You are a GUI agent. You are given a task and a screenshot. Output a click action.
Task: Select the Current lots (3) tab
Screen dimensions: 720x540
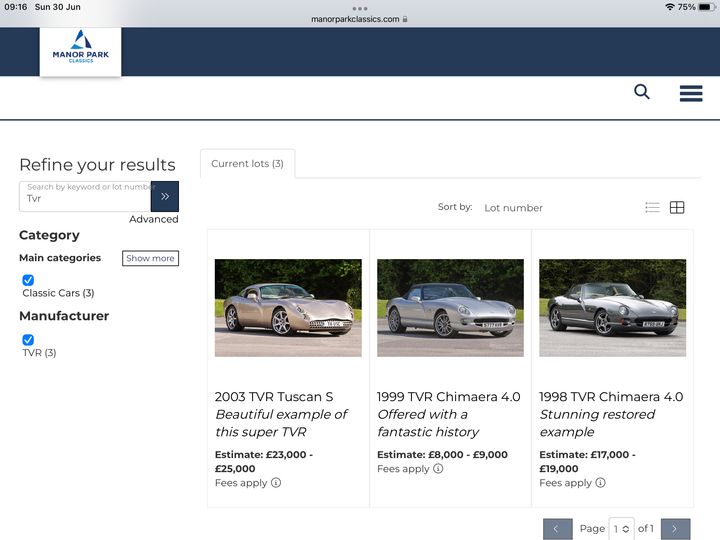click(247, 163)
